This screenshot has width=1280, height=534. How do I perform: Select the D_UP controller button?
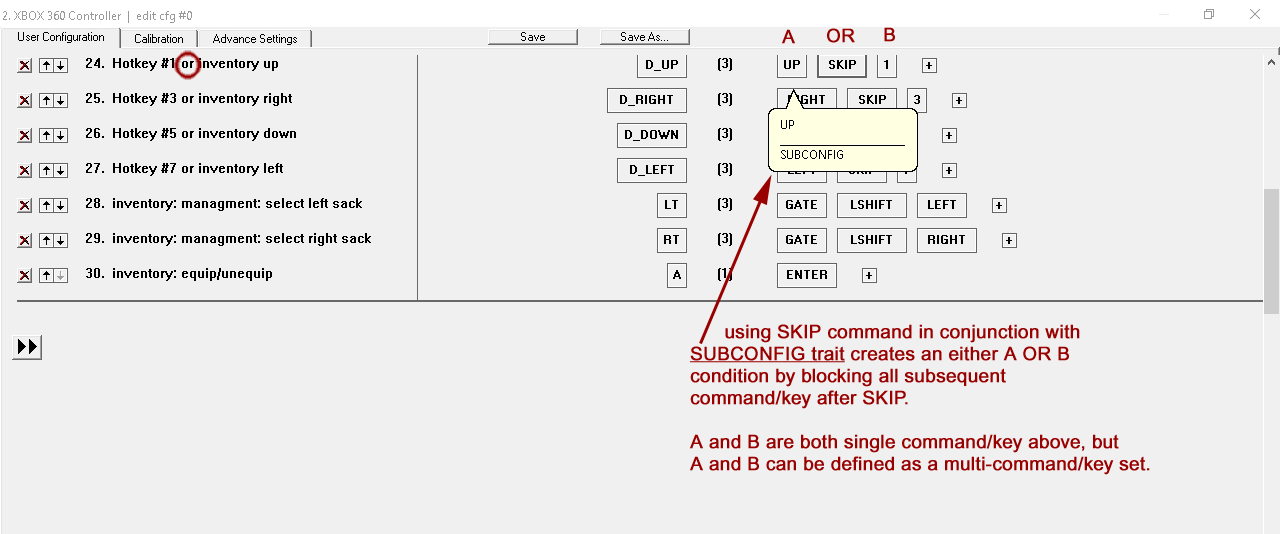pos(662,65)
